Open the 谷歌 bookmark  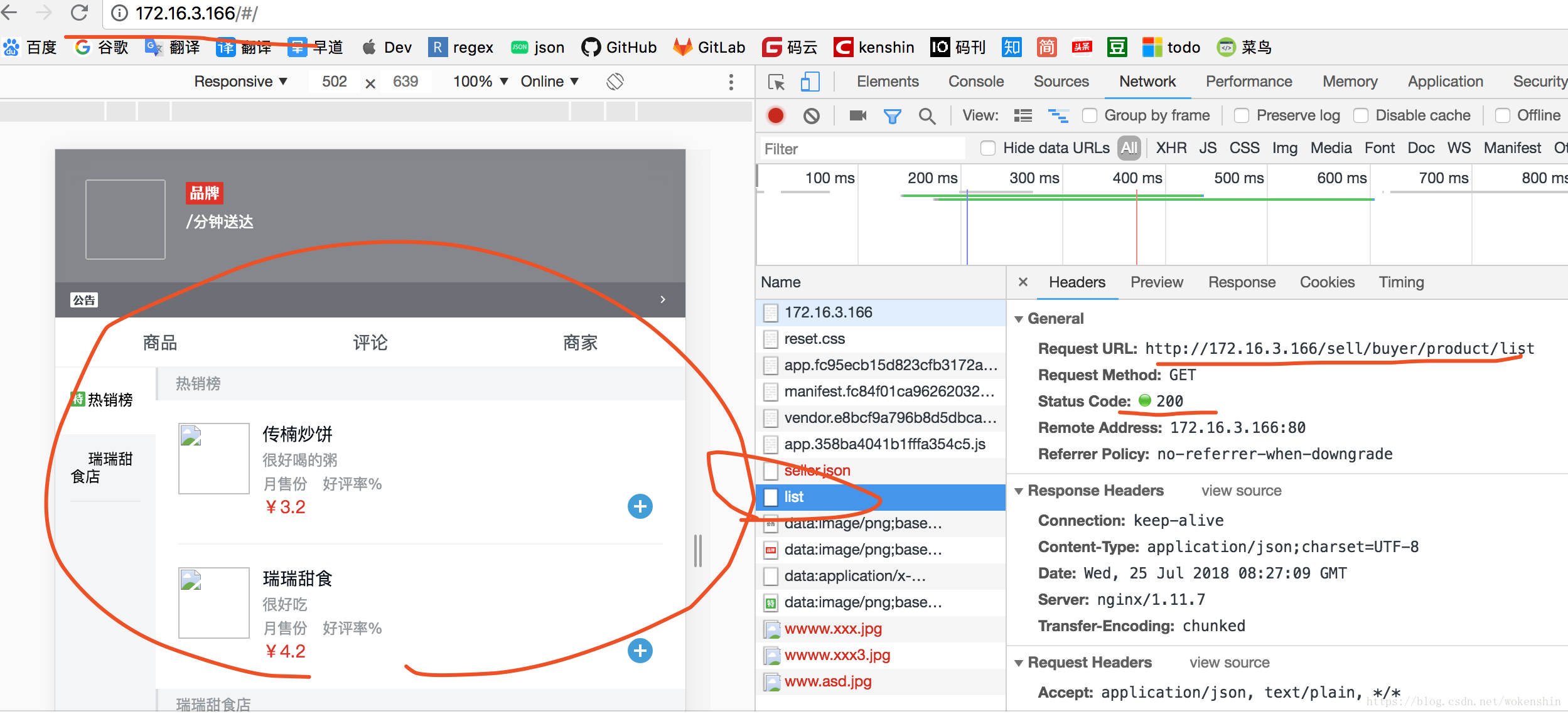[102, 47]
